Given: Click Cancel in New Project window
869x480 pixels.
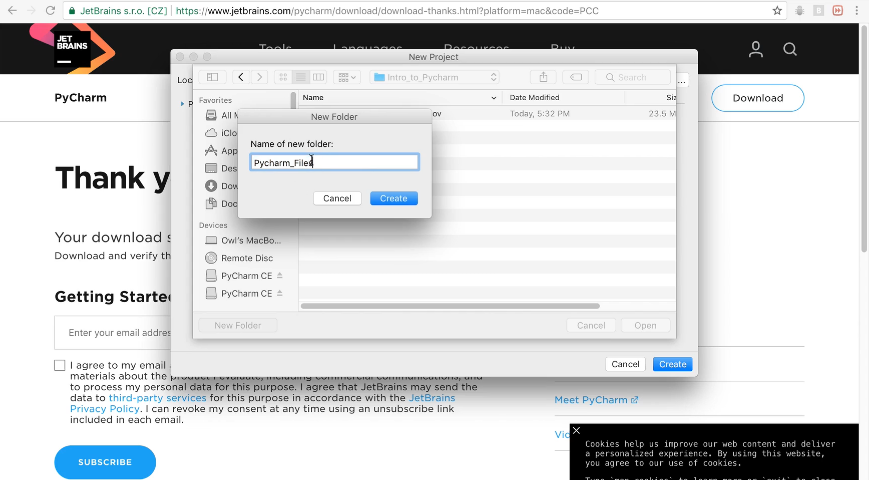Looking at the screenshot, I should point(625,364).
